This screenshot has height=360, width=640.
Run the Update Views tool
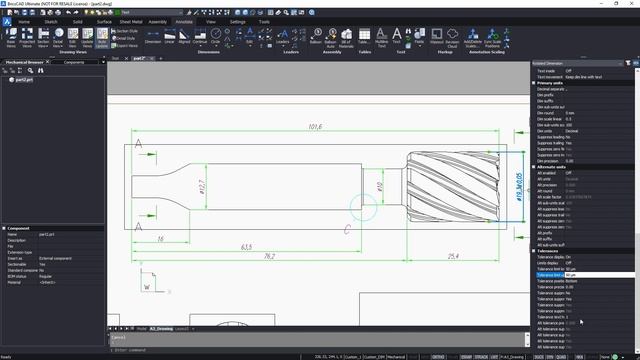tap(87, 38)
